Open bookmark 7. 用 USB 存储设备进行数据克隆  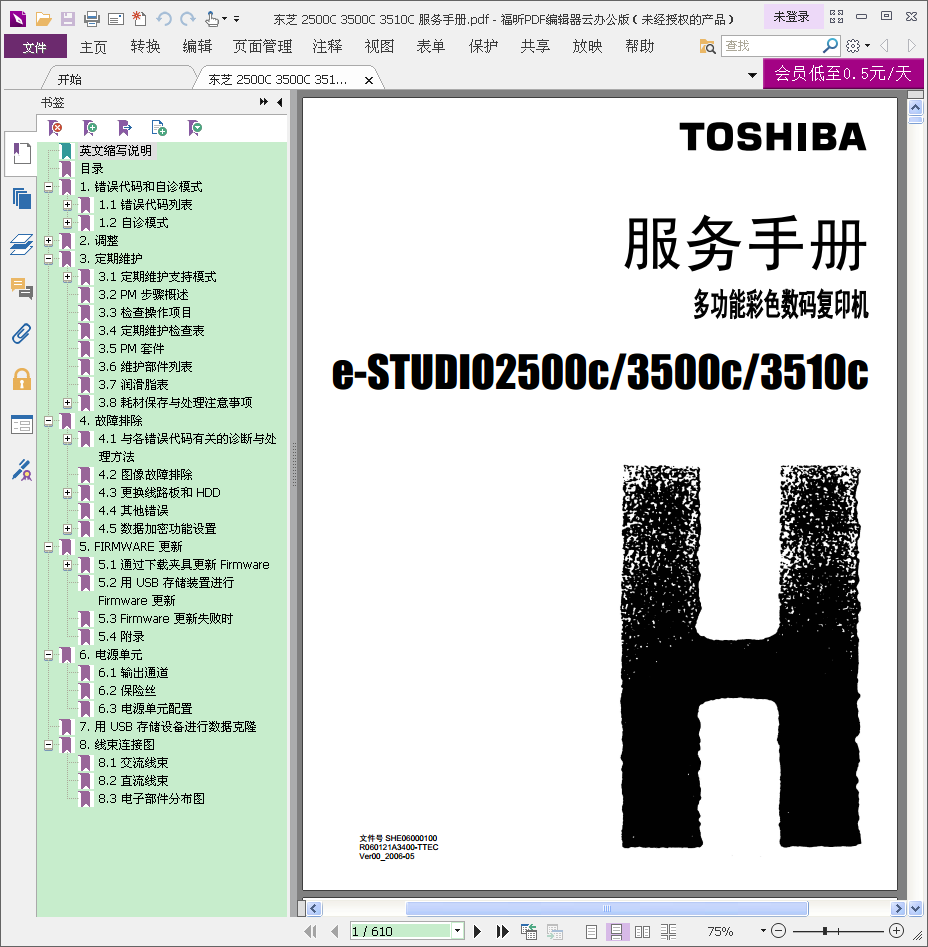[168, 727]
